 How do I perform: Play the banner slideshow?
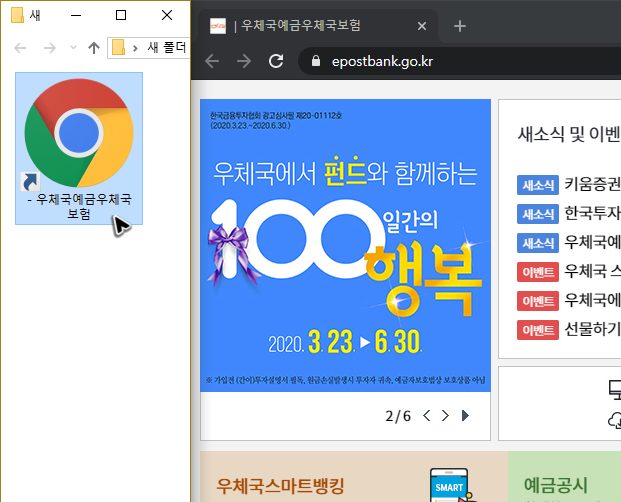465,416
